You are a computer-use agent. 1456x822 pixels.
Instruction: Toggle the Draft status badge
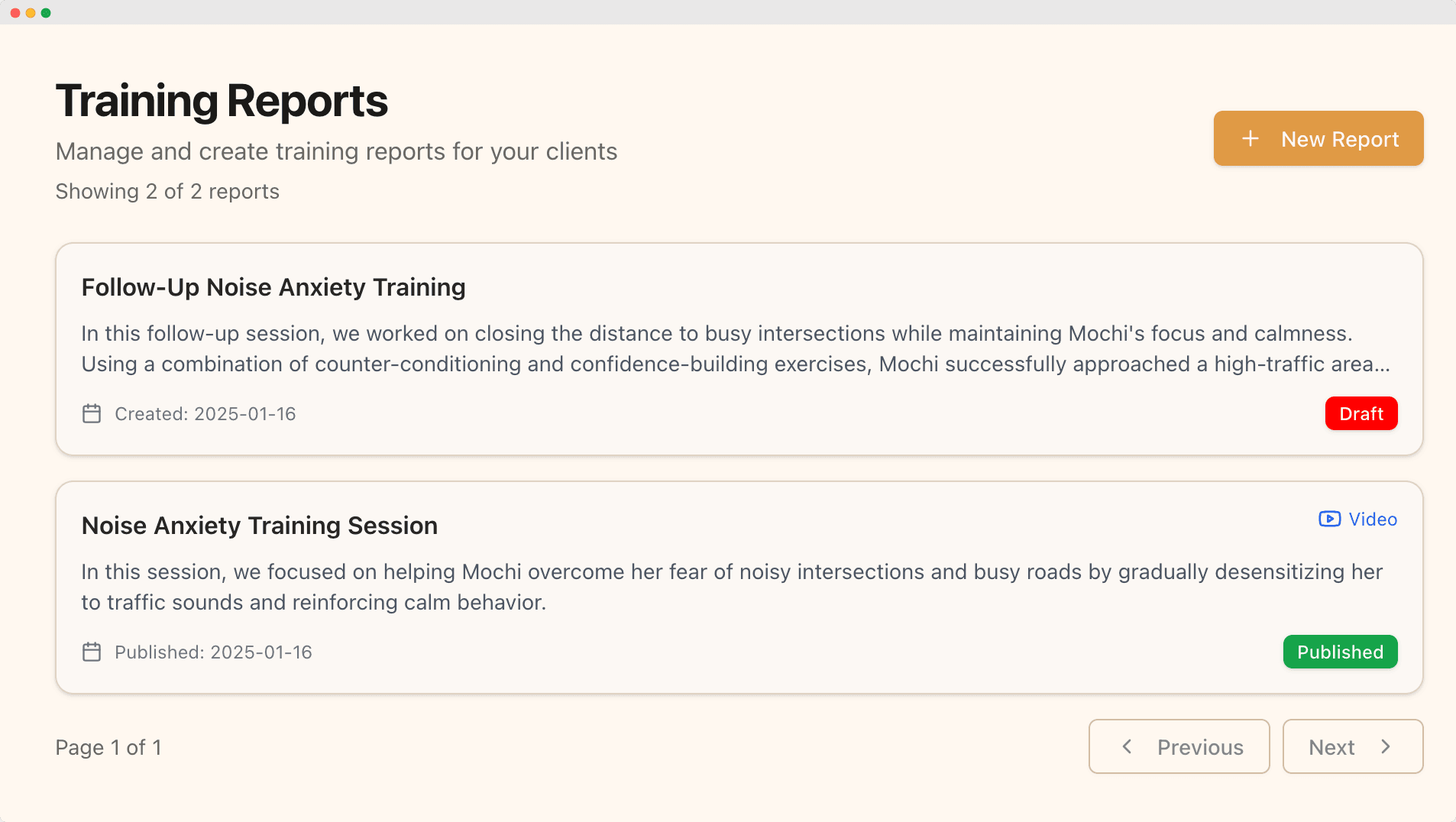[x=1361, y=413]
